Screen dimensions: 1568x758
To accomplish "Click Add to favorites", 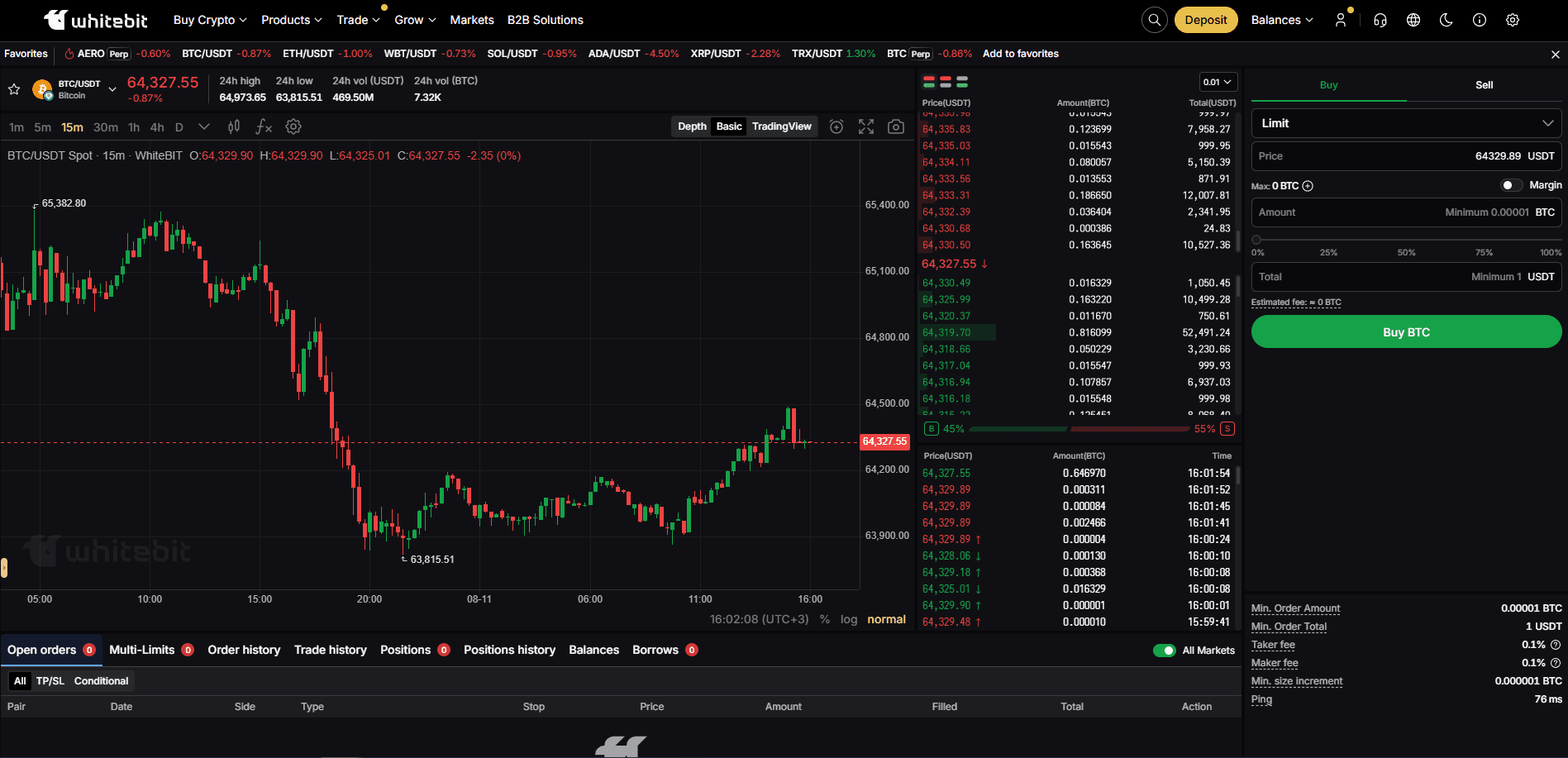I will 1021,54.
